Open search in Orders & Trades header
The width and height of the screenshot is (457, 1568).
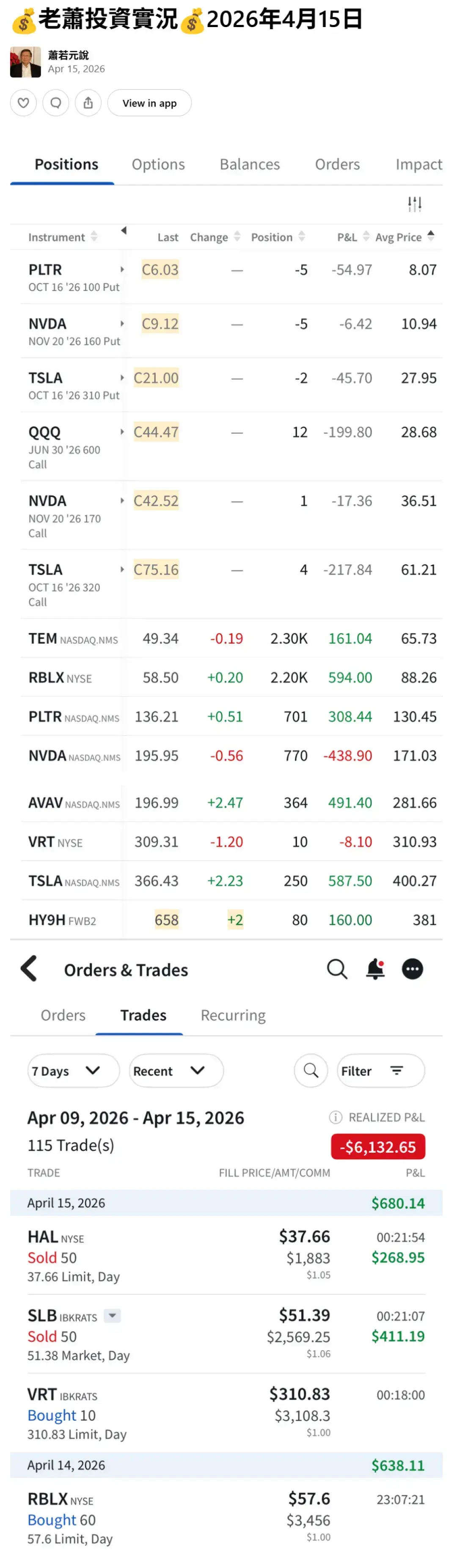[x=337, y=968]
